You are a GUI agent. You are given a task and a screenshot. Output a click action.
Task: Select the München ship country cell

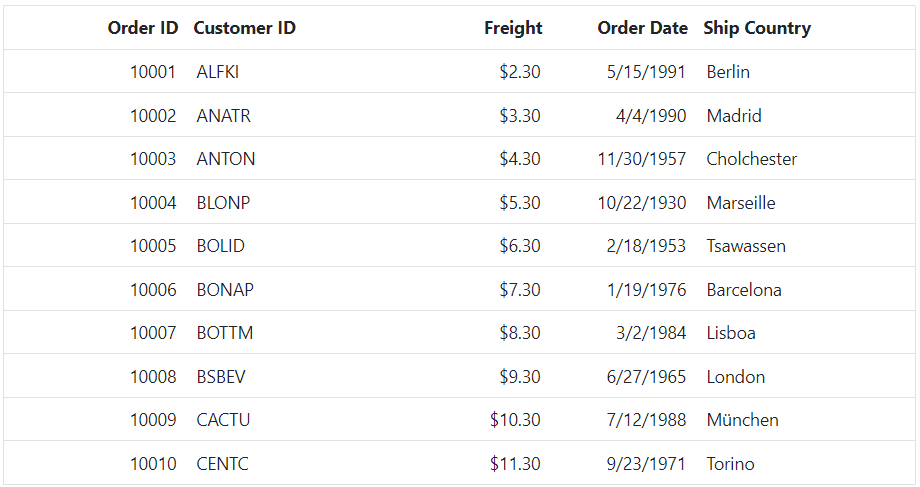742,420
